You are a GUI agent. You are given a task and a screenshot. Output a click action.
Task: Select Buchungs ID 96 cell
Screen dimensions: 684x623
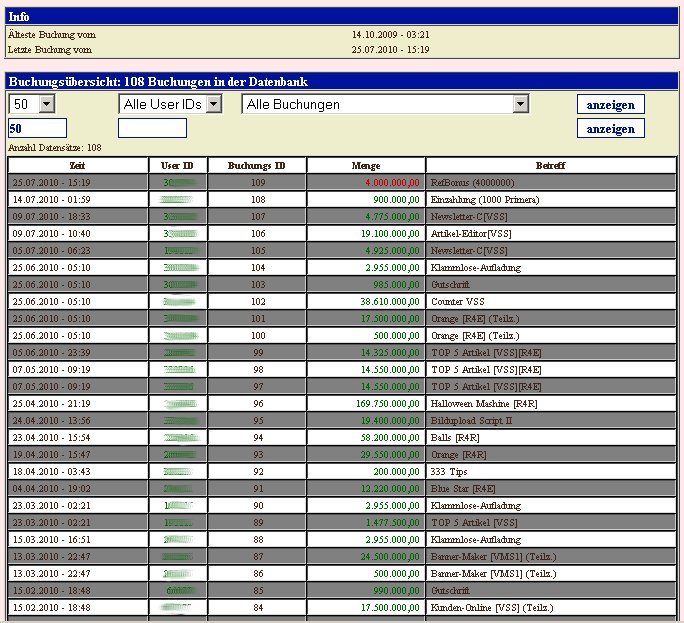click(x=258, y=404)
